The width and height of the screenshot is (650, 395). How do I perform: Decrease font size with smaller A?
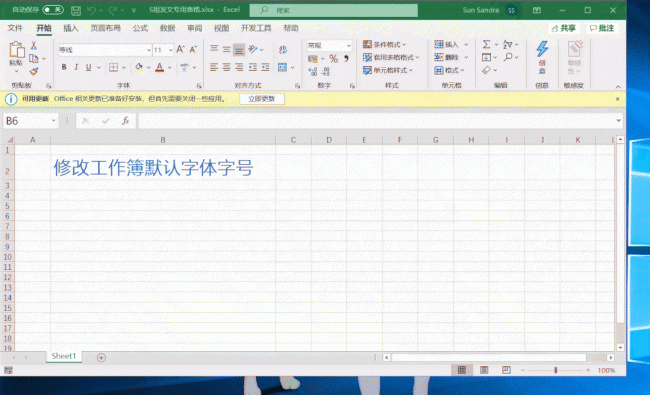[193, 49]
